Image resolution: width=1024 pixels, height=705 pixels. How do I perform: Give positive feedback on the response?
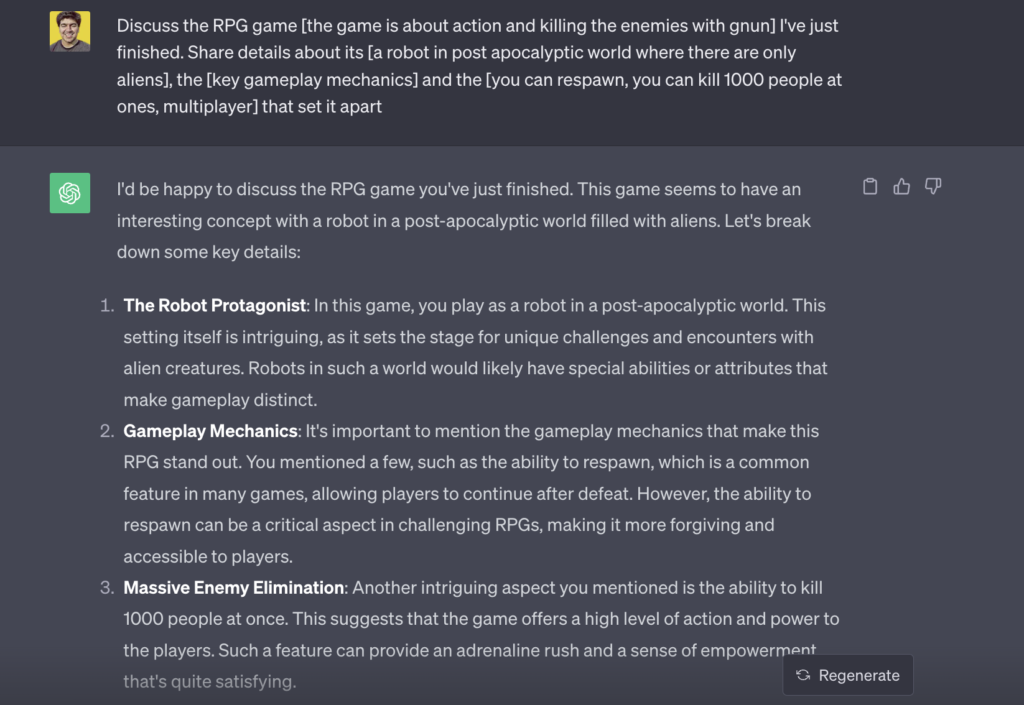coord(901,186)
